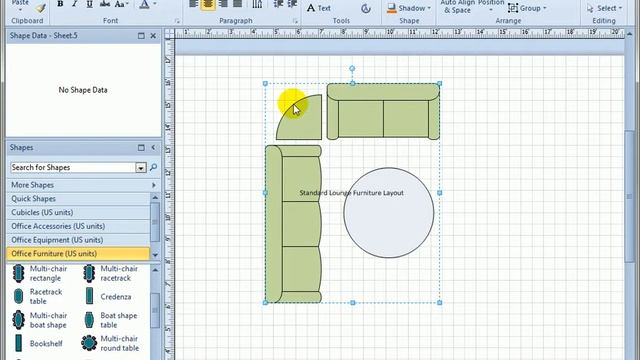The width and height of the screenshot is (640, 360).
Task: Click the 'Standard Lounge Furniture Layout' text
Action: tap(351, 193)
